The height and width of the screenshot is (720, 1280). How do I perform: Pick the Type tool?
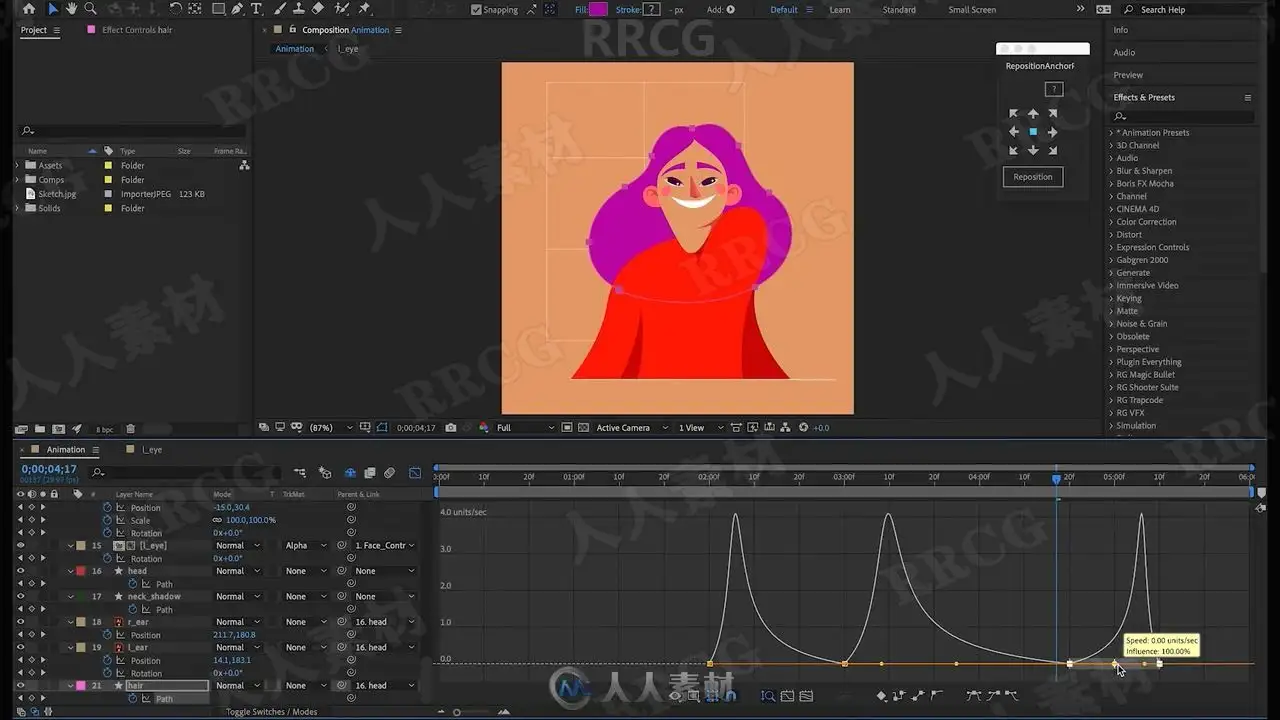(257, 9)
